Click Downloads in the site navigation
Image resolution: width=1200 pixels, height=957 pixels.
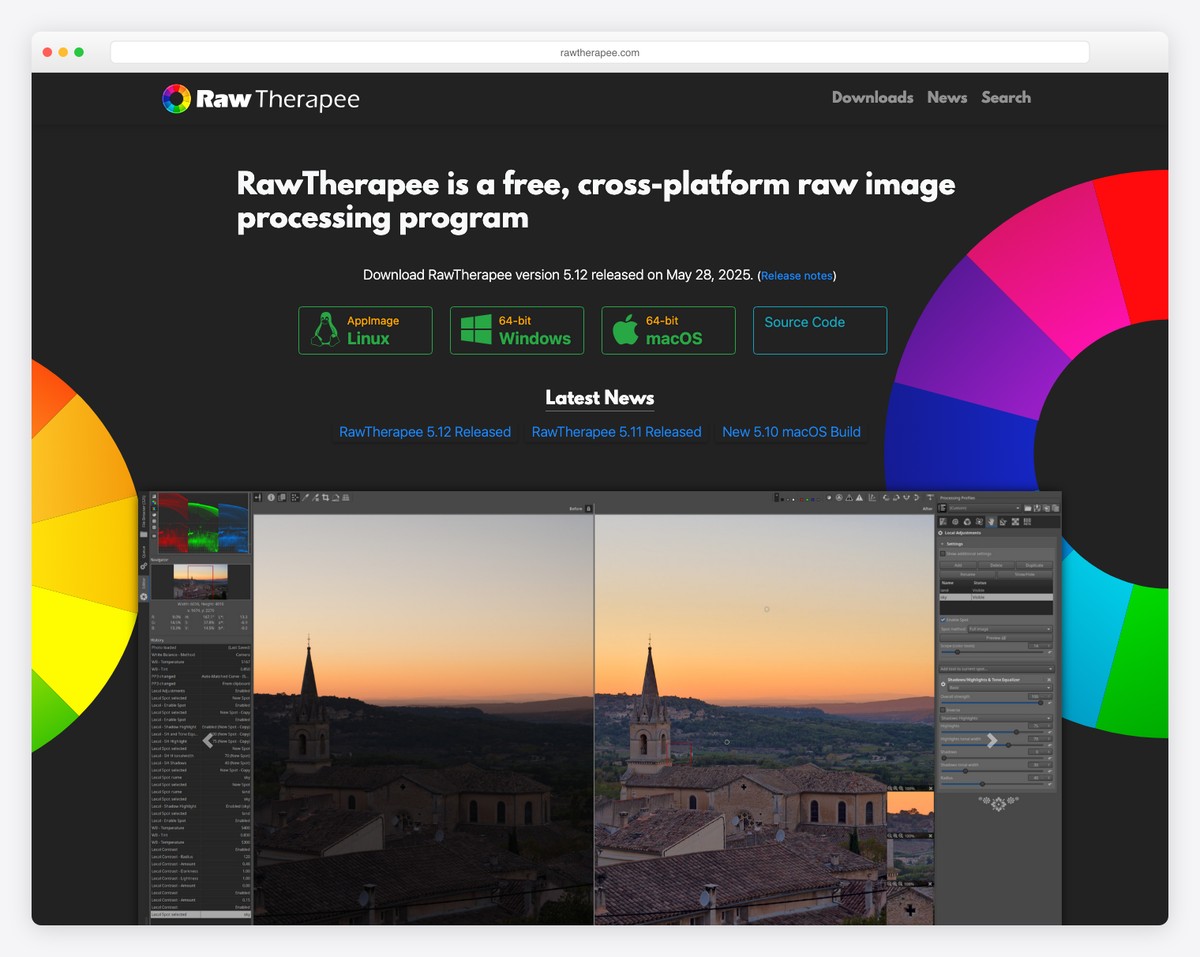872,97
